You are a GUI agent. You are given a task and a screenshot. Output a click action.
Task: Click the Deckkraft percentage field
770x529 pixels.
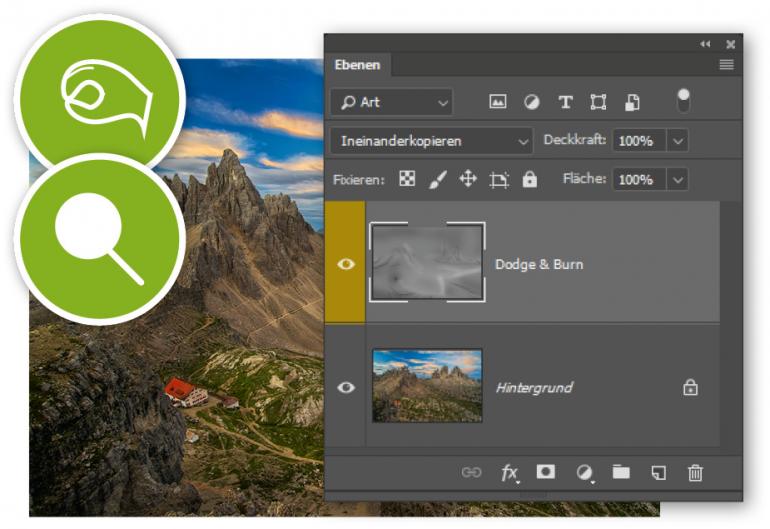pyautogui.click(x=639, y=141)
